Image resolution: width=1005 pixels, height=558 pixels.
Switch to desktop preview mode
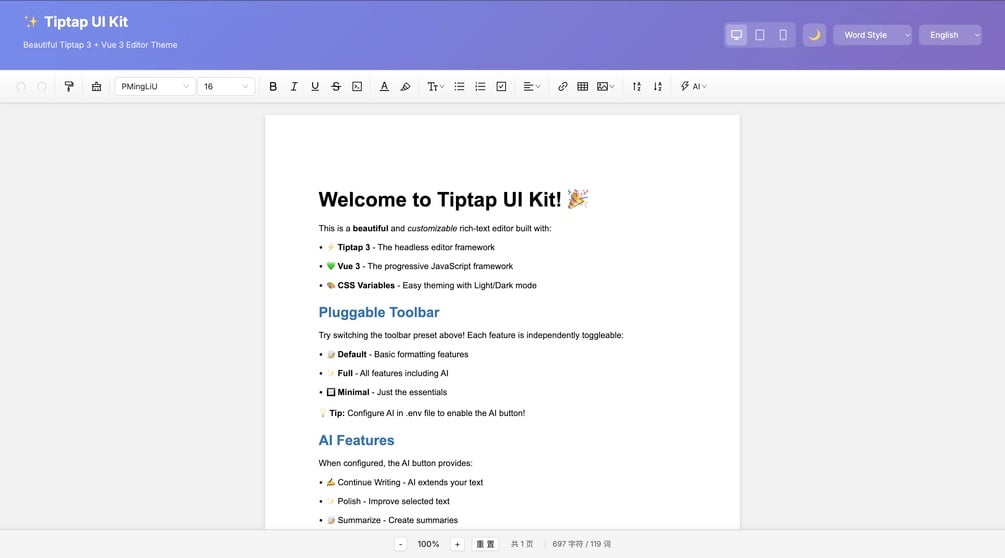[x=736, y=35]
